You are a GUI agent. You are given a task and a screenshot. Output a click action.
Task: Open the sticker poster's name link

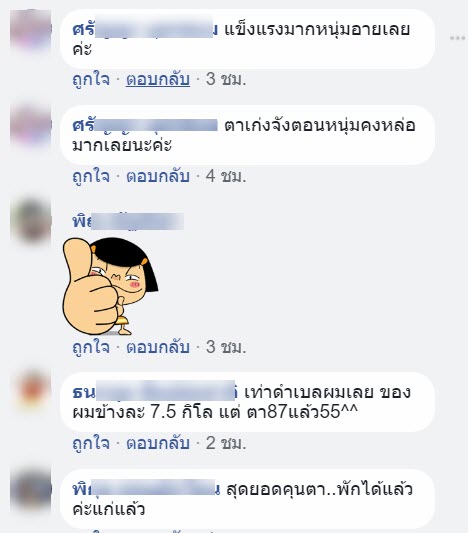(x=128, y=221)
